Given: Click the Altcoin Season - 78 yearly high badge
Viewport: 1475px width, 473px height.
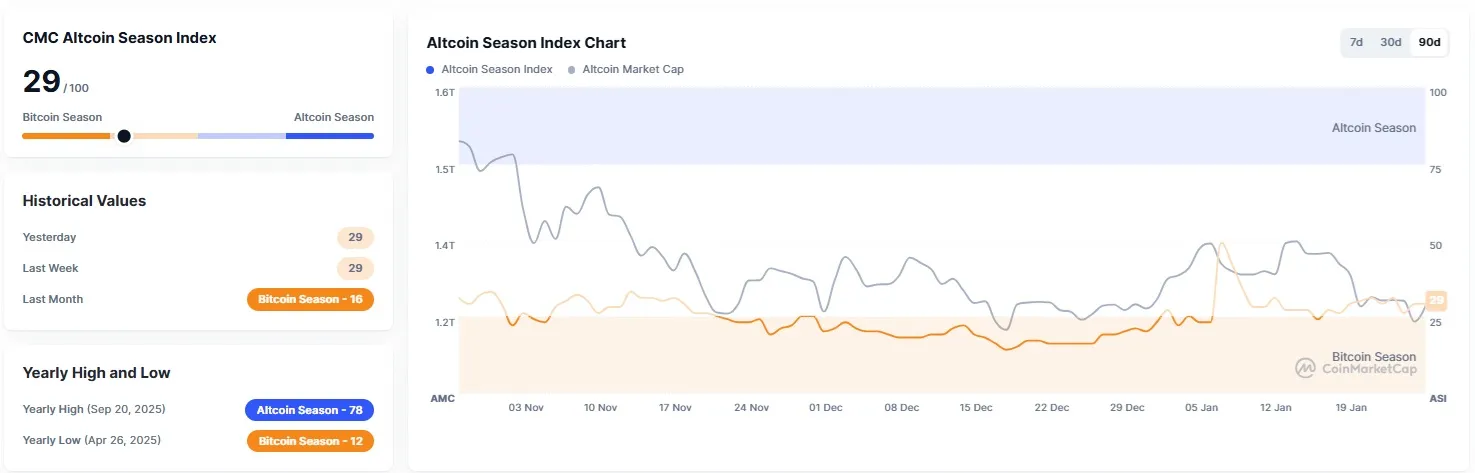Looking at the screenshot, I should (309, 410).
